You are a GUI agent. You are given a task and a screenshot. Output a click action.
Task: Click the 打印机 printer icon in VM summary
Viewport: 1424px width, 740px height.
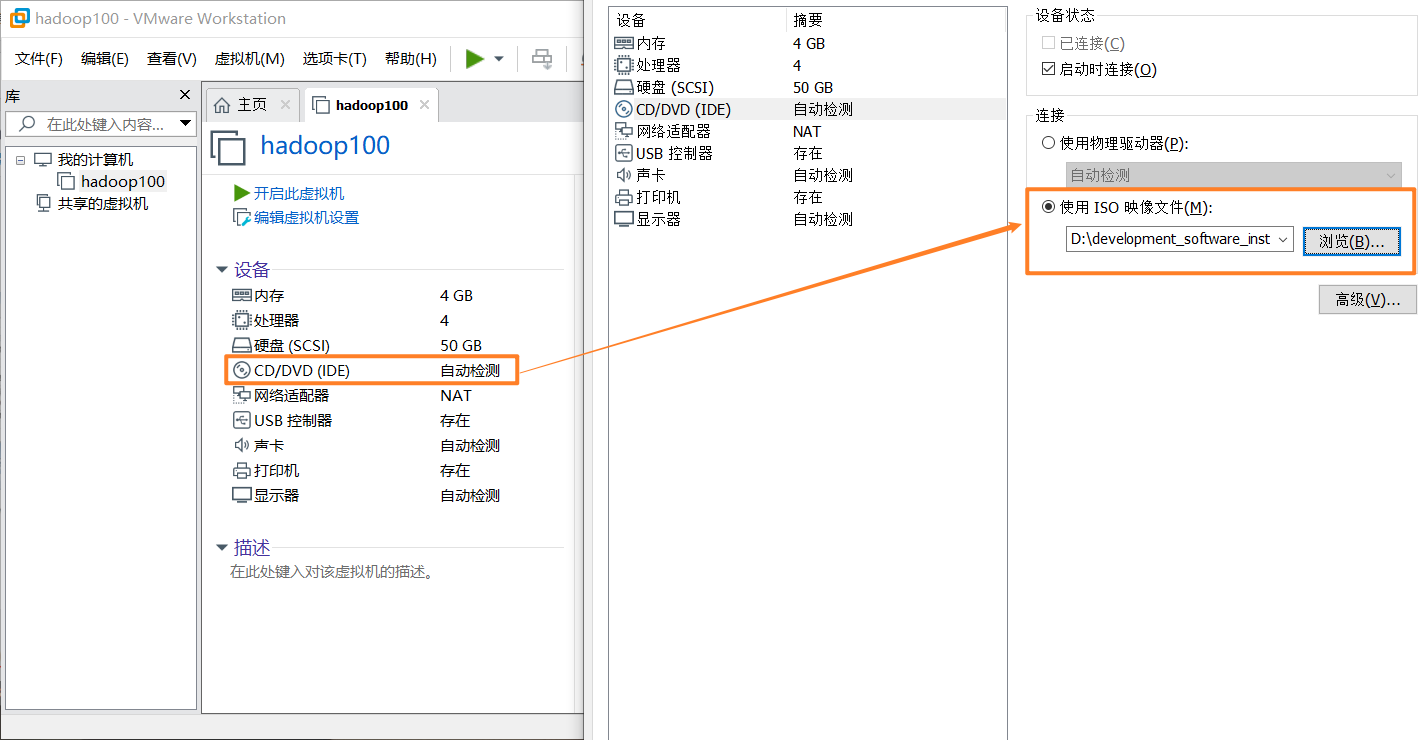(x=241, y=470)
